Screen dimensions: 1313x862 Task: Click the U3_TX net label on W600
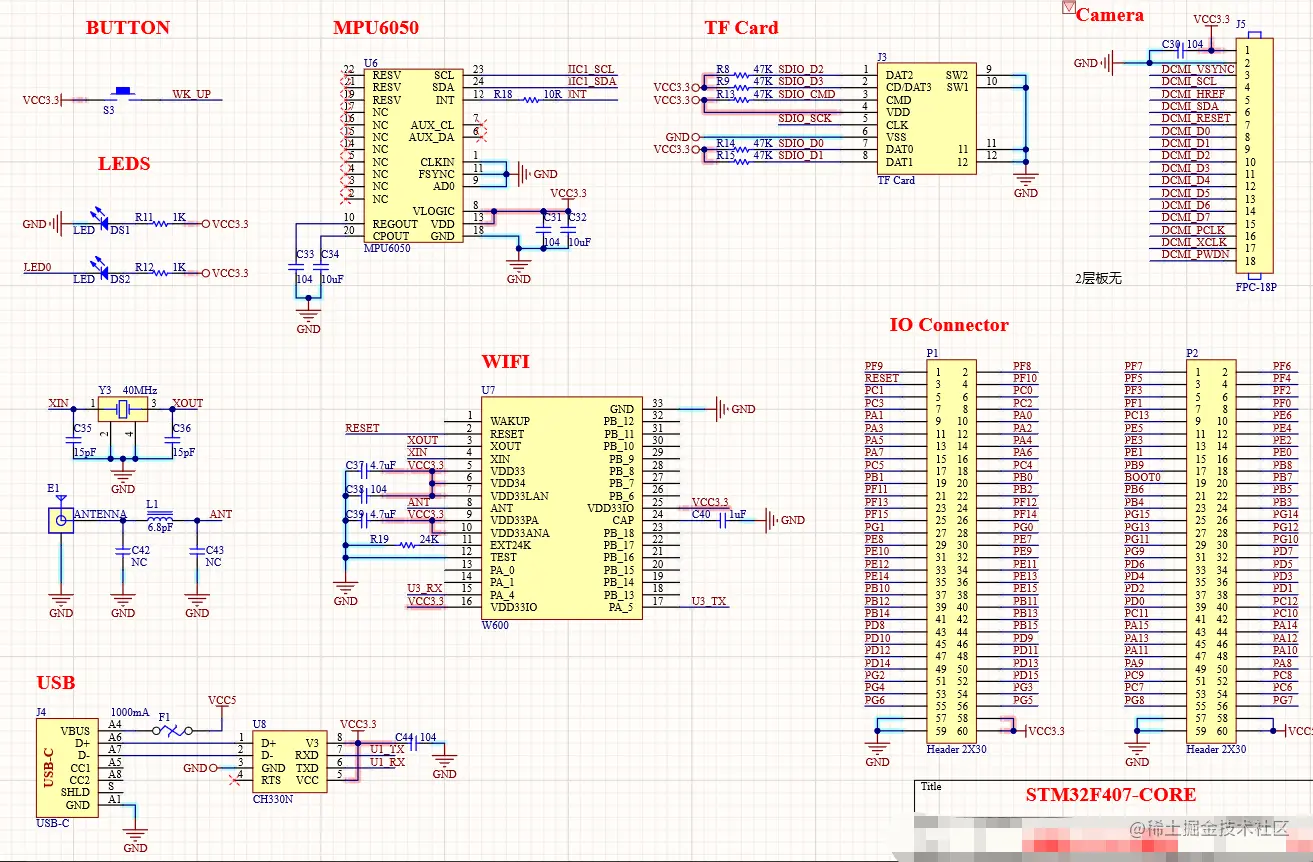pyautogui.click(x=709, y=601)
